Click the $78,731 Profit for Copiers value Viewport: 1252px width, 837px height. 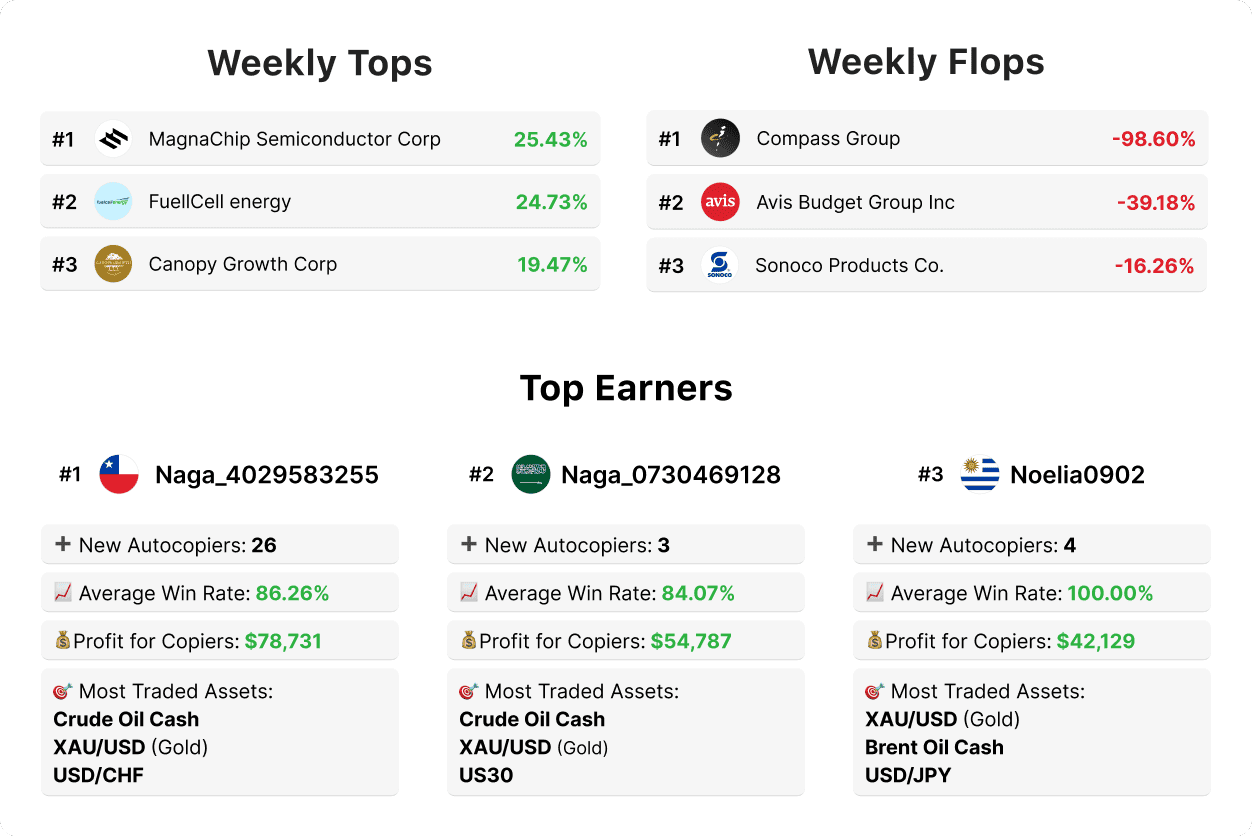(283, 641)
